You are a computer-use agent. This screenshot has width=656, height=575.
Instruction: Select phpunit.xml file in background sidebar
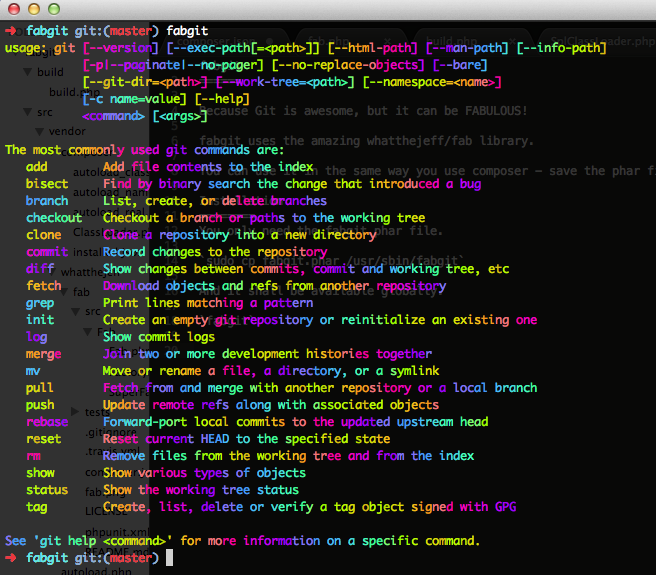pyautogui.click(x=117, y=532)
